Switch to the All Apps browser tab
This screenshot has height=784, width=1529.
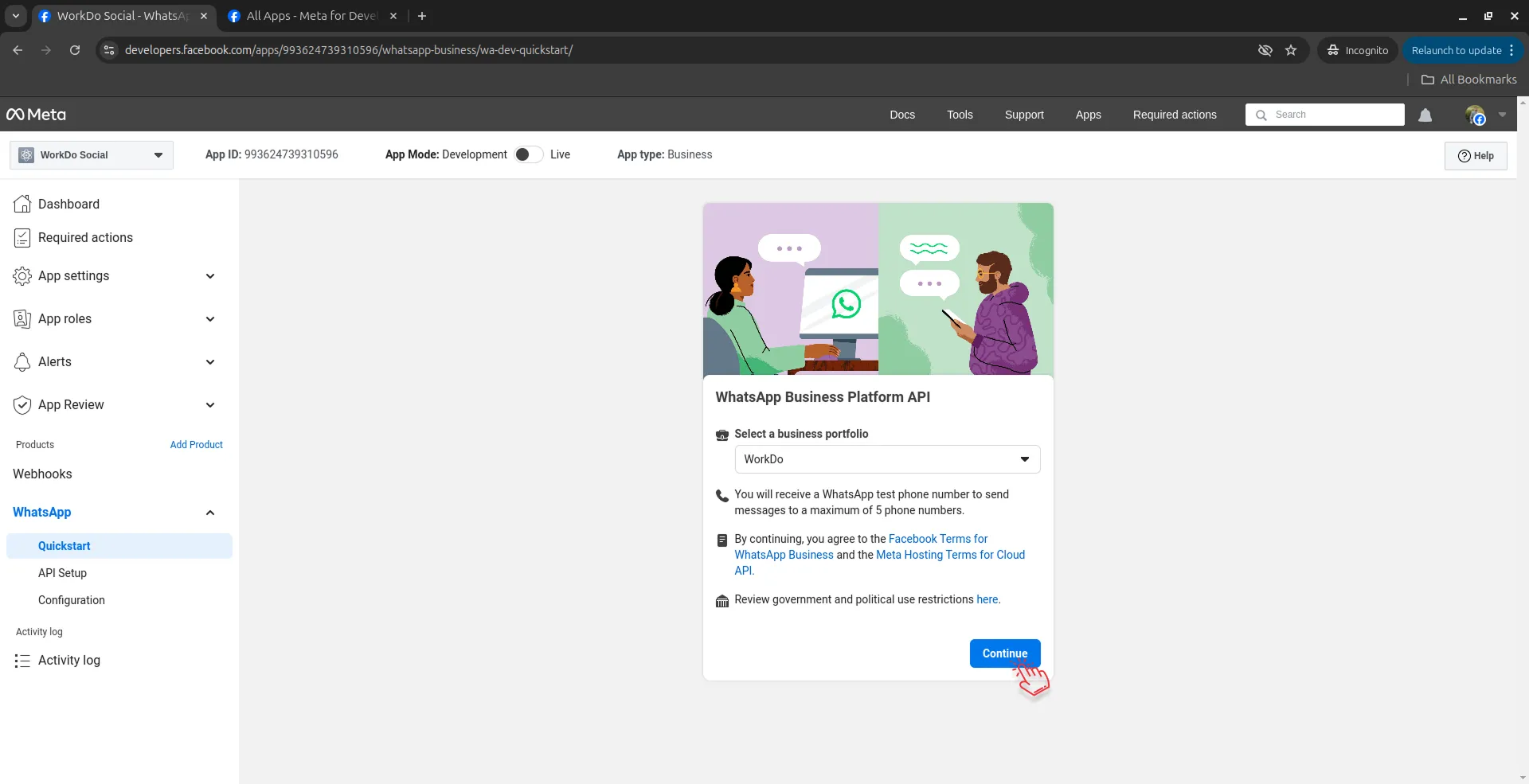click(x=311, y=16)
